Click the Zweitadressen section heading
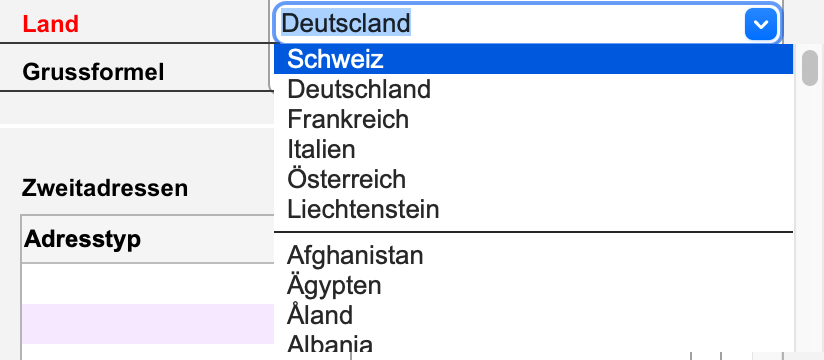824x360 pixels. click(x=105, y=188)
